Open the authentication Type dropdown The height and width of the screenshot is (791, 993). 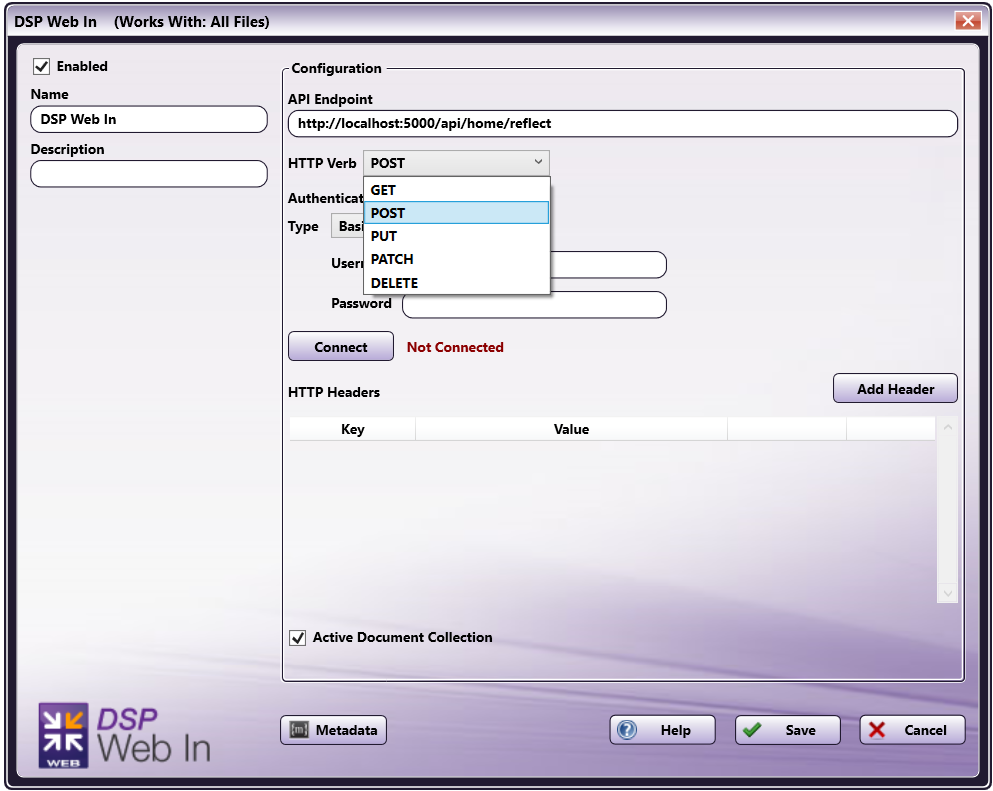(x=347, y=226)
